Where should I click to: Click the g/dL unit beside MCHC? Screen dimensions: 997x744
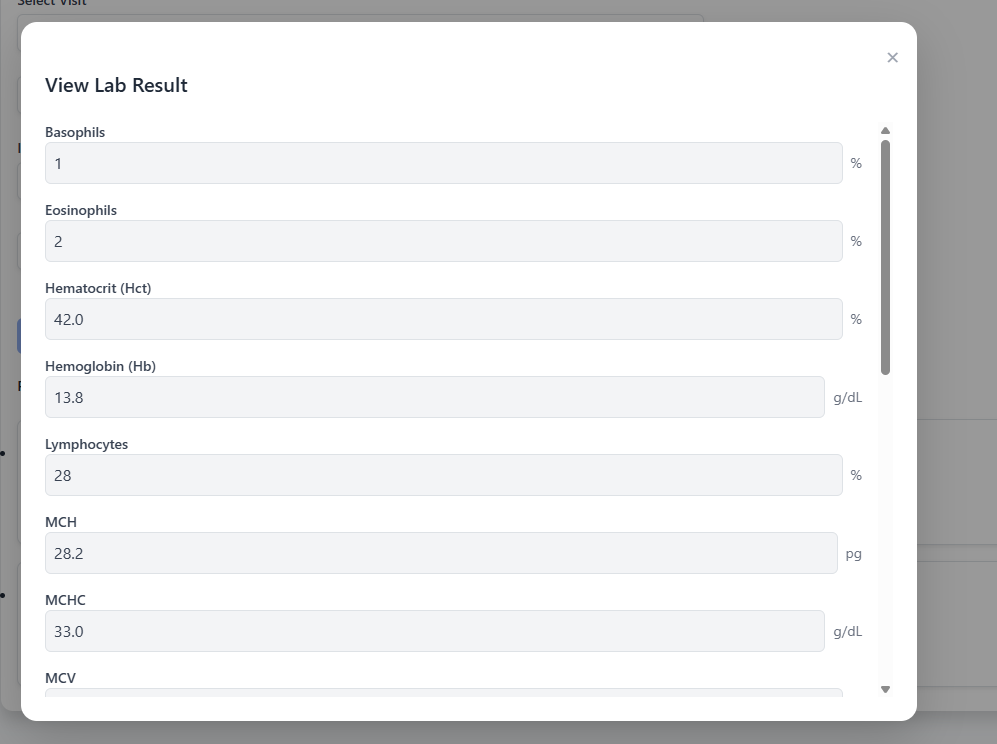(x=847, y=631)
